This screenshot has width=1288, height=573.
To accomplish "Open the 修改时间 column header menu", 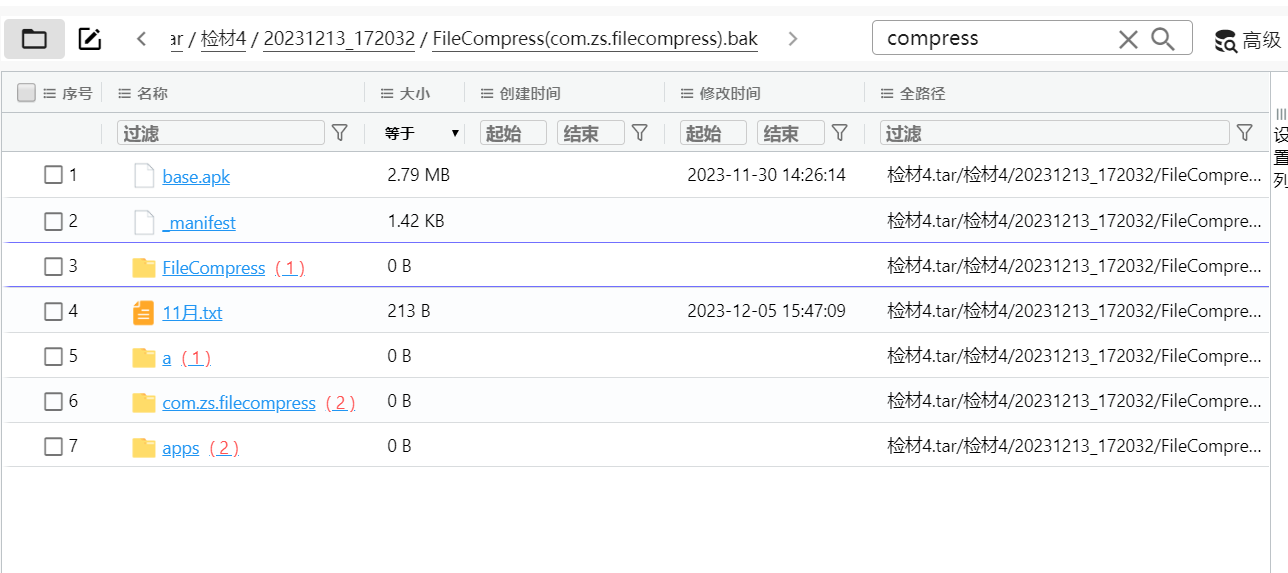I will (x=687, y=93).
